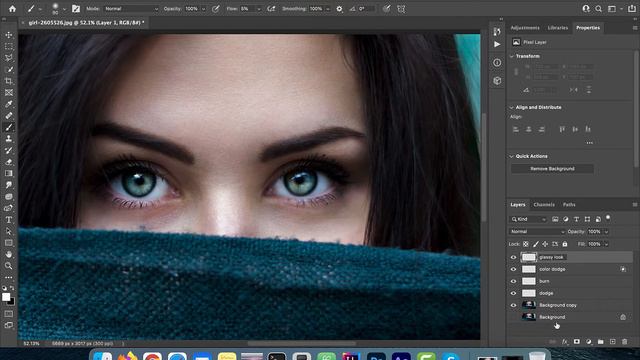Create a new layer

[x=612, y=342]
